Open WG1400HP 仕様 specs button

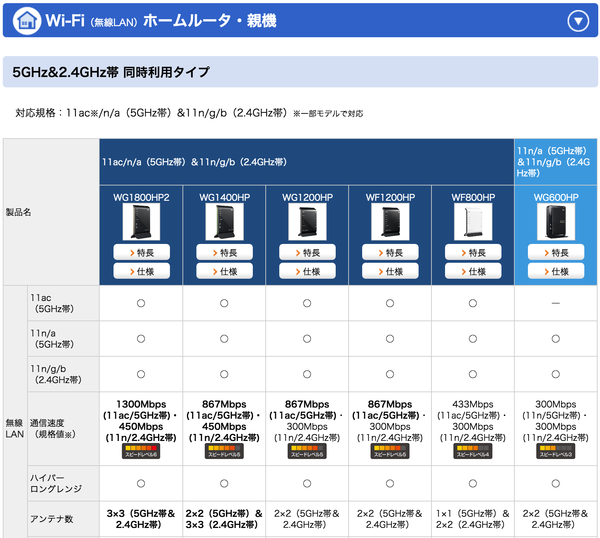pos(224,271)
